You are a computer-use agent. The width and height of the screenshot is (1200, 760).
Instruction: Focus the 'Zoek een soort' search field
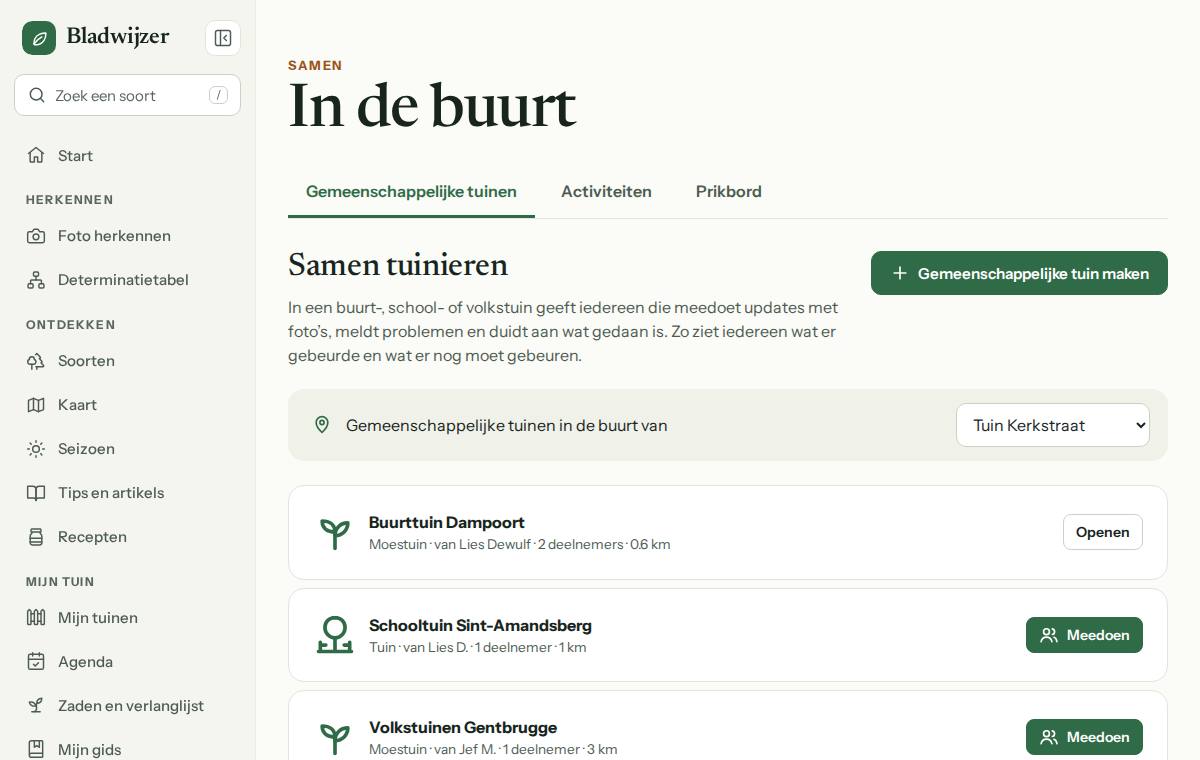coord(127,95)
